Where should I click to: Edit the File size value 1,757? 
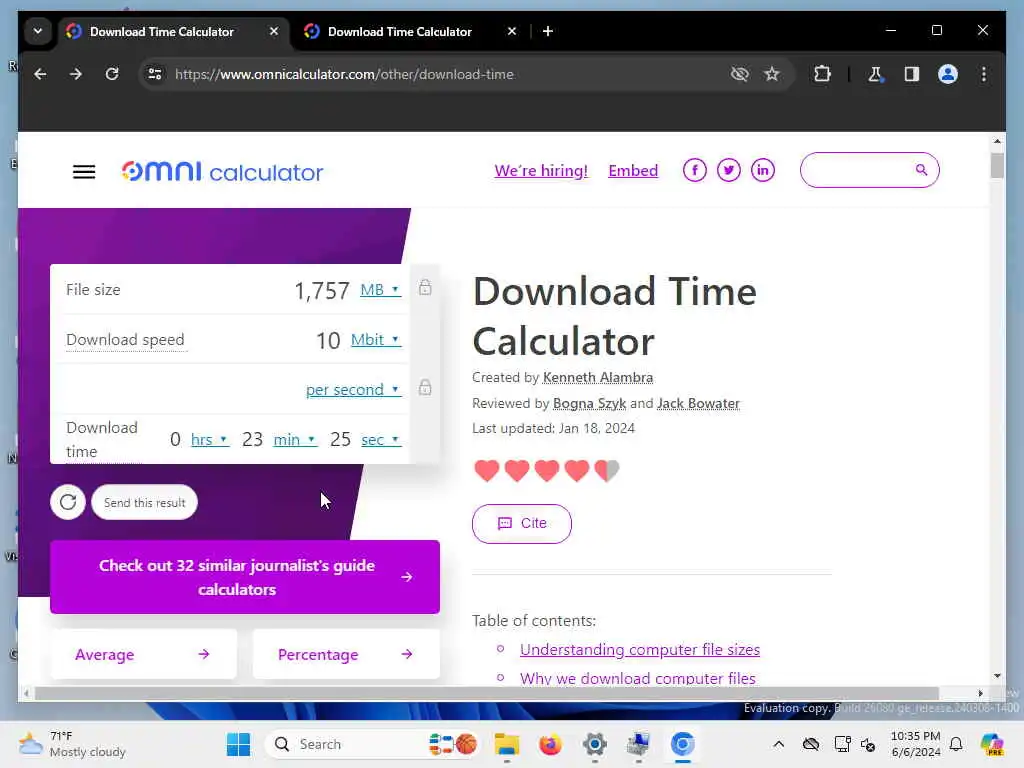coord(322,290)
